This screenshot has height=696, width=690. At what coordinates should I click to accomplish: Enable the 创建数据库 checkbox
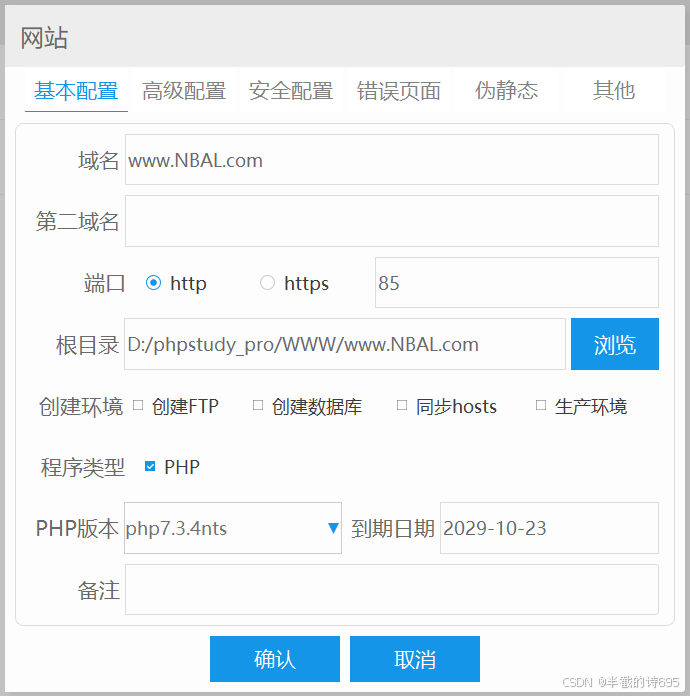coord(258,405)
